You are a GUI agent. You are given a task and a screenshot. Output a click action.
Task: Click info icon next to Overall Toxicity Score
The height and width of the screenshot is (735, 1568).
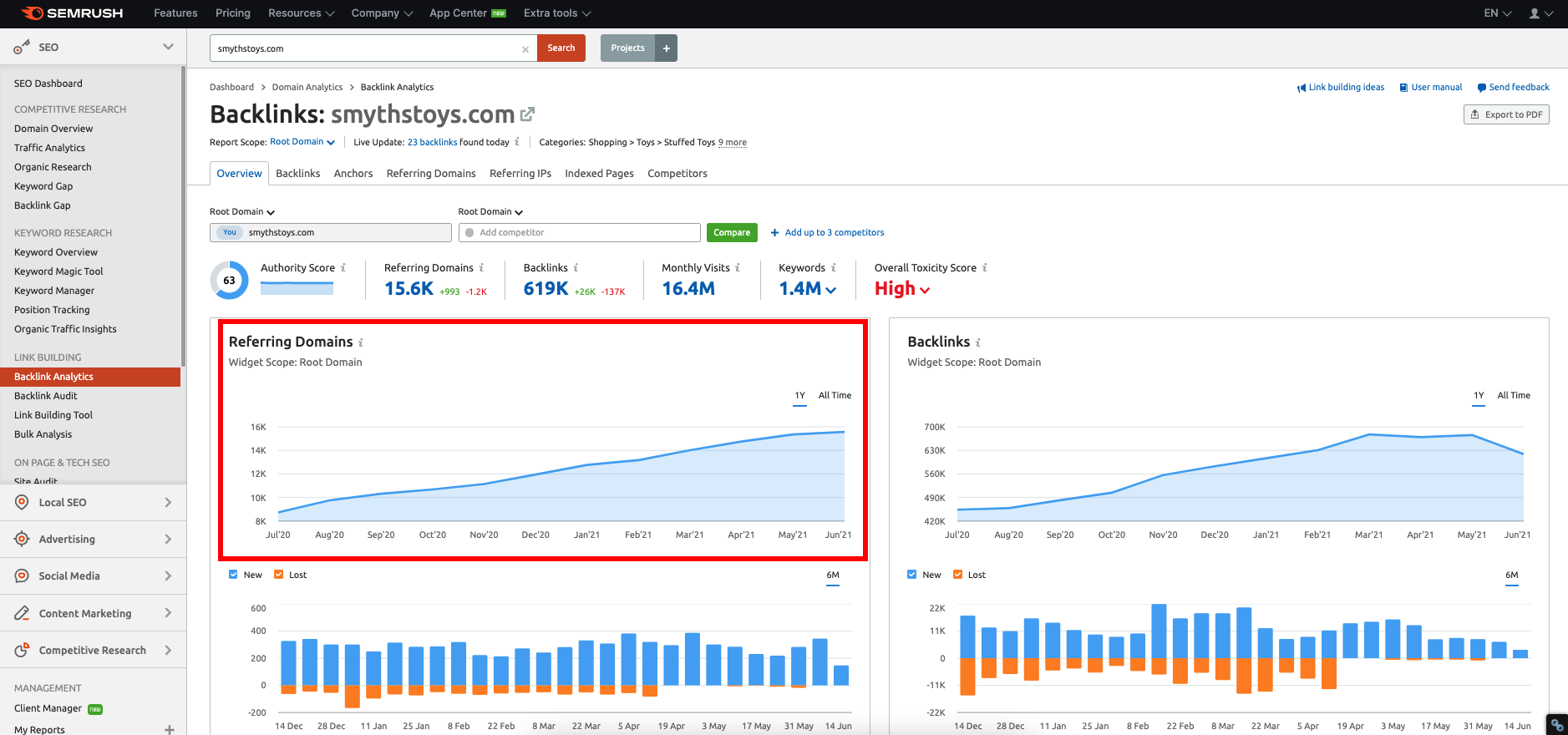[985, 268]
